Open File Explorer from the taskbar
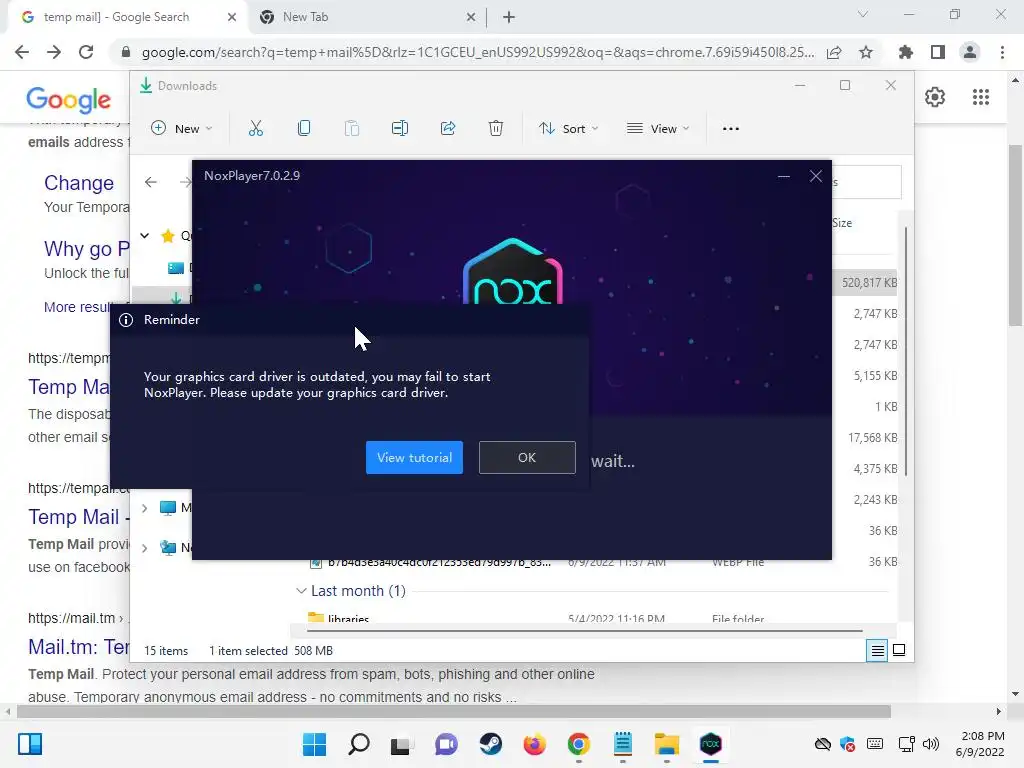This screenshot has height=768, width=1024. pos(667,744)
